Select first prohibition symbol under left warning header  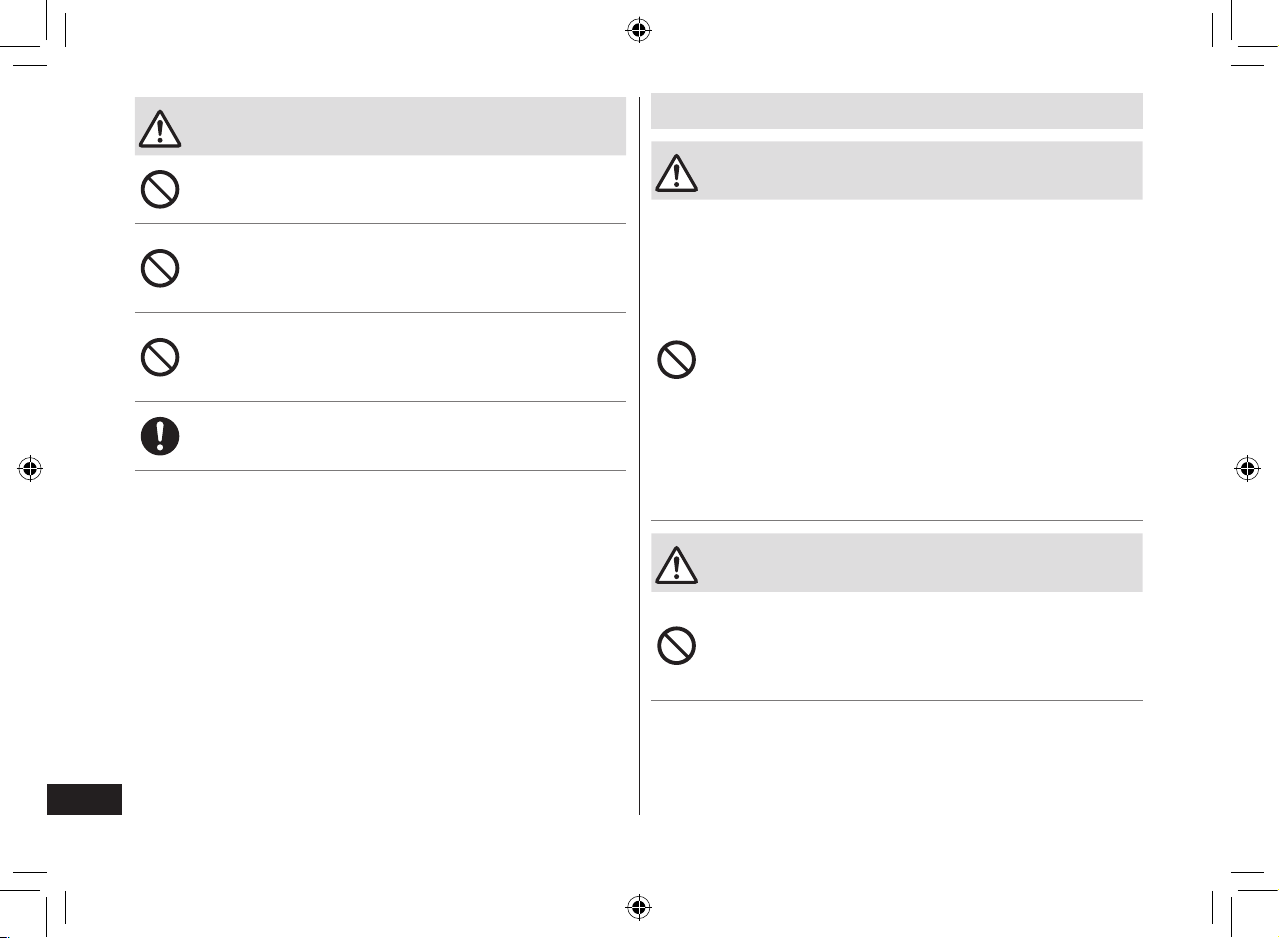click(x=160, y=189)
